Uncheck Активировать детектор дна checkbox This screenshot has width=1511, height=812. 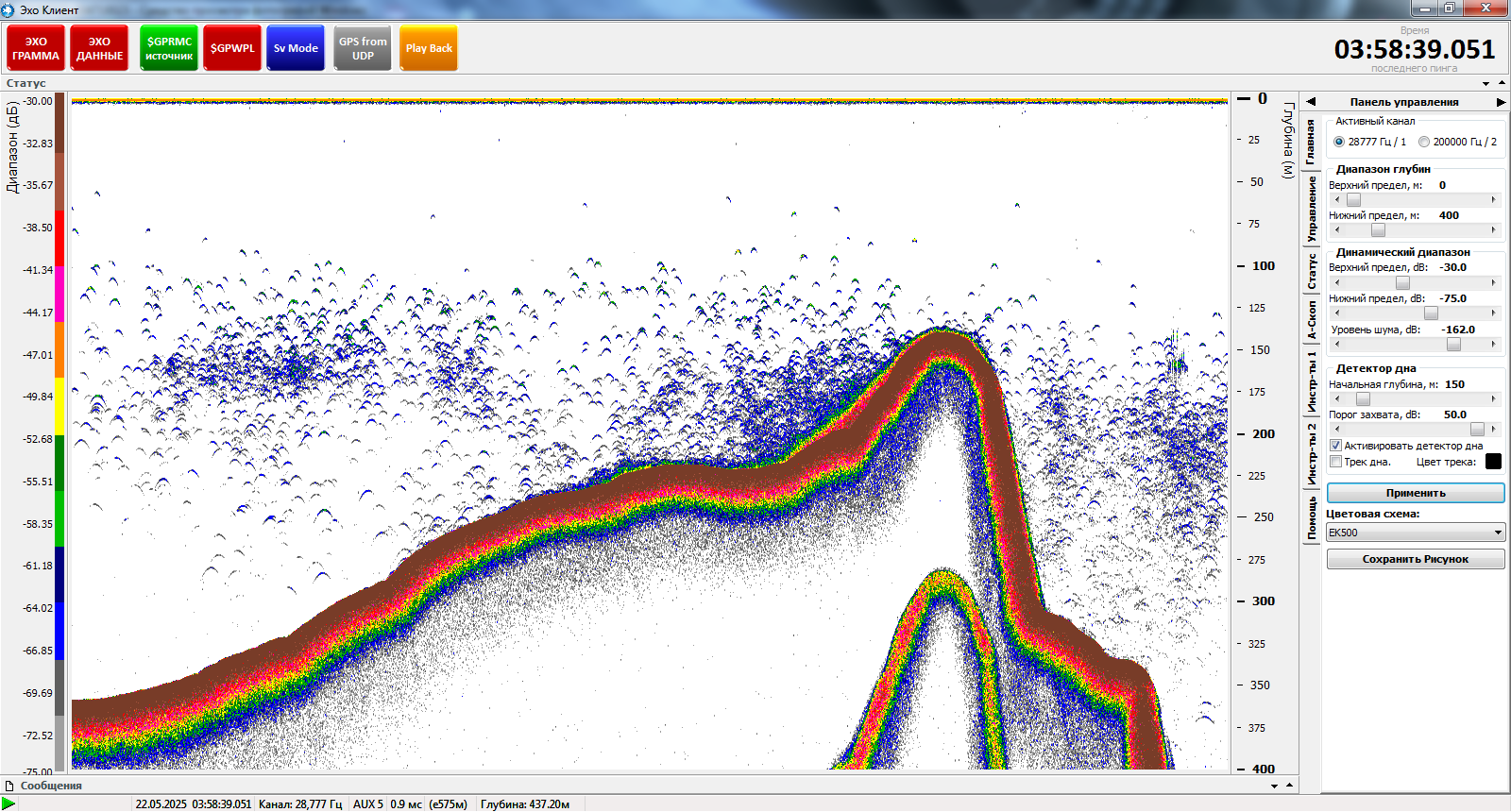point(1335,446)
